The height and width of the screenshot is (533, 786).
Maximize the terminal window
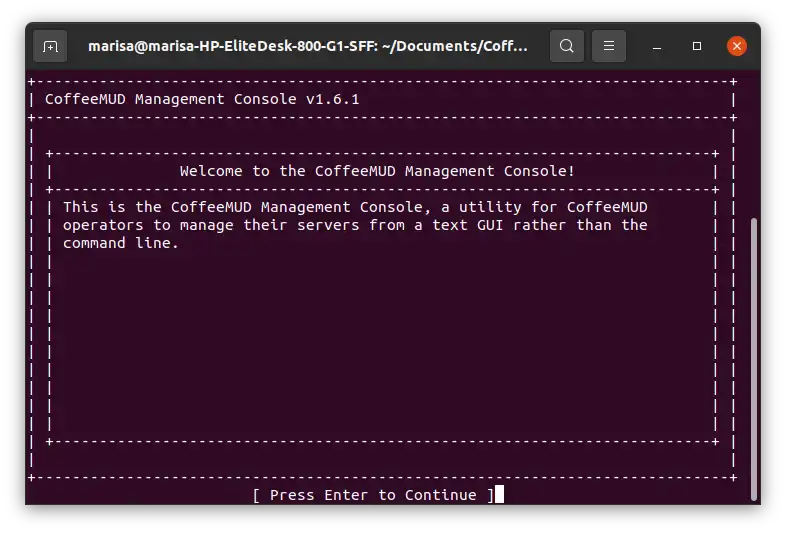click(x=697, y=46)
